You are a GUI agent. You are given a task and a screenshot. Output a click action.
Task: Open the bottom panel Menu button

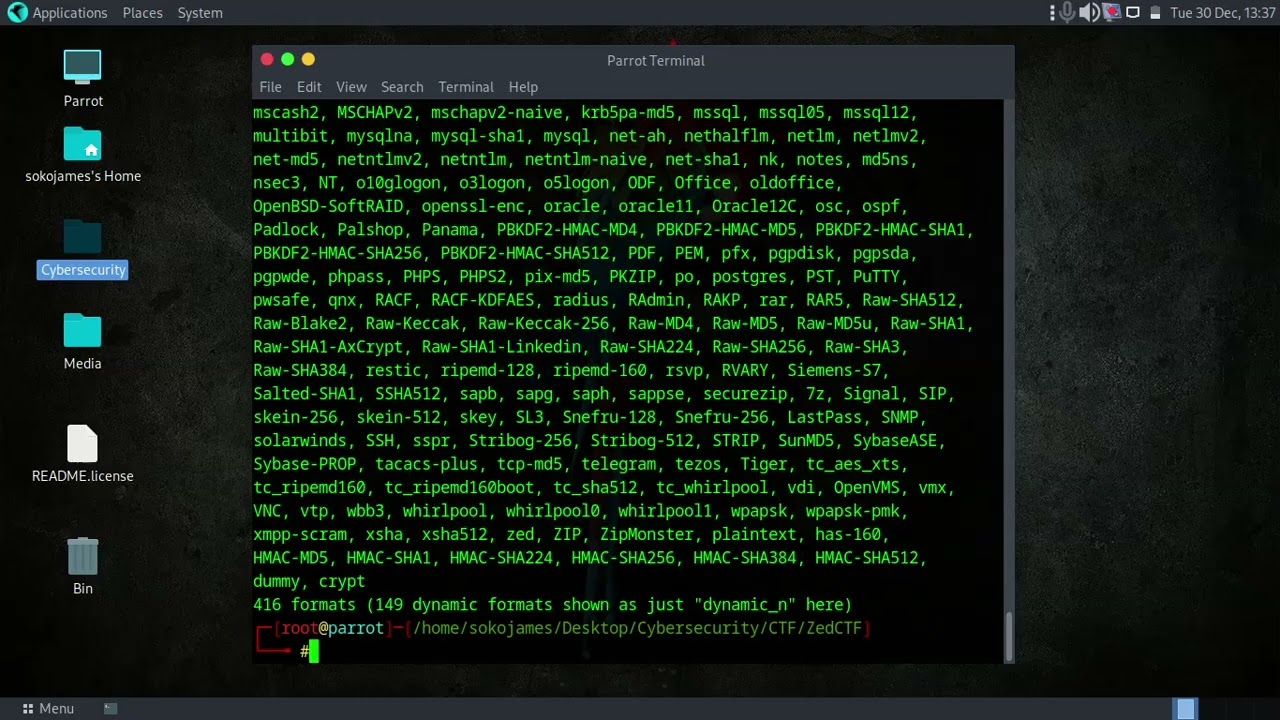coord(48,708)
